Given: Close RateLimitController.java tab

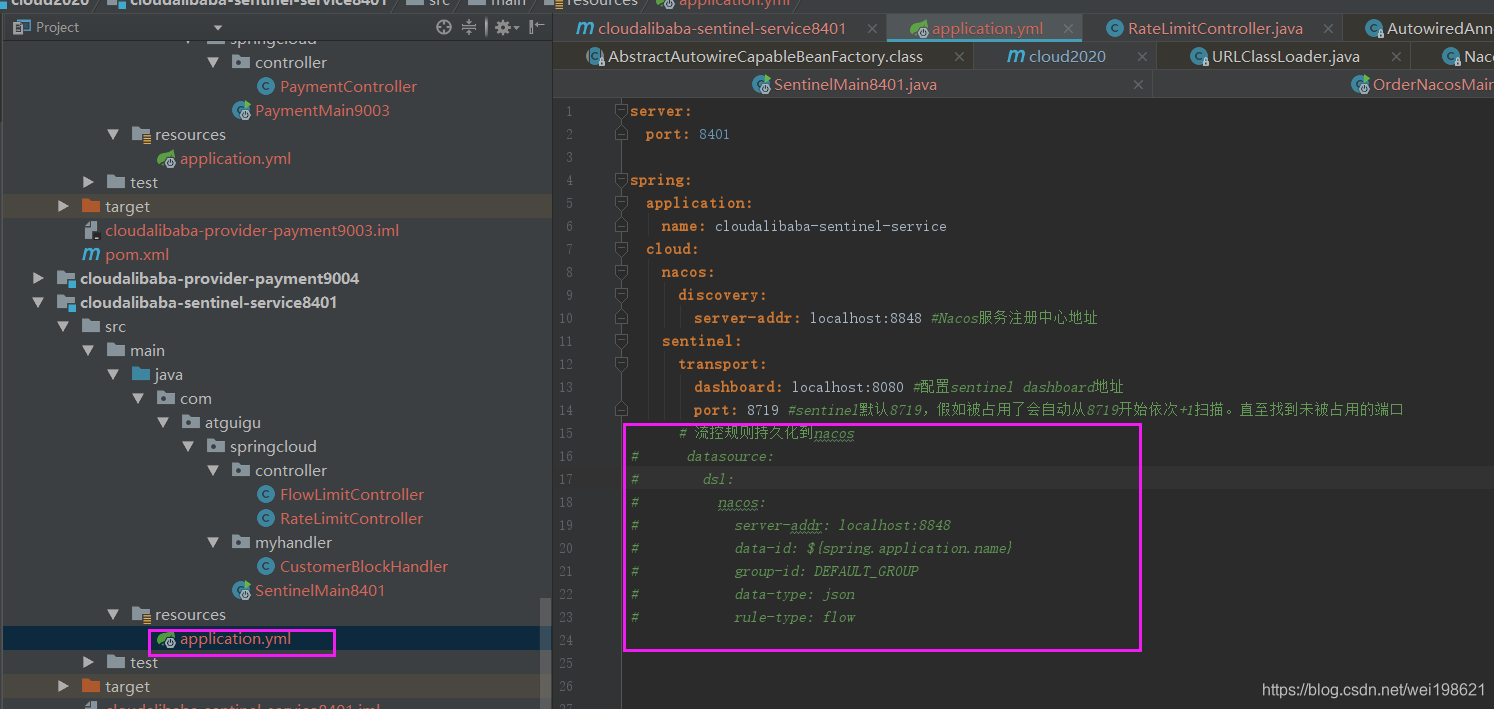Looking at the screenshot, I should pos(1328,29).
